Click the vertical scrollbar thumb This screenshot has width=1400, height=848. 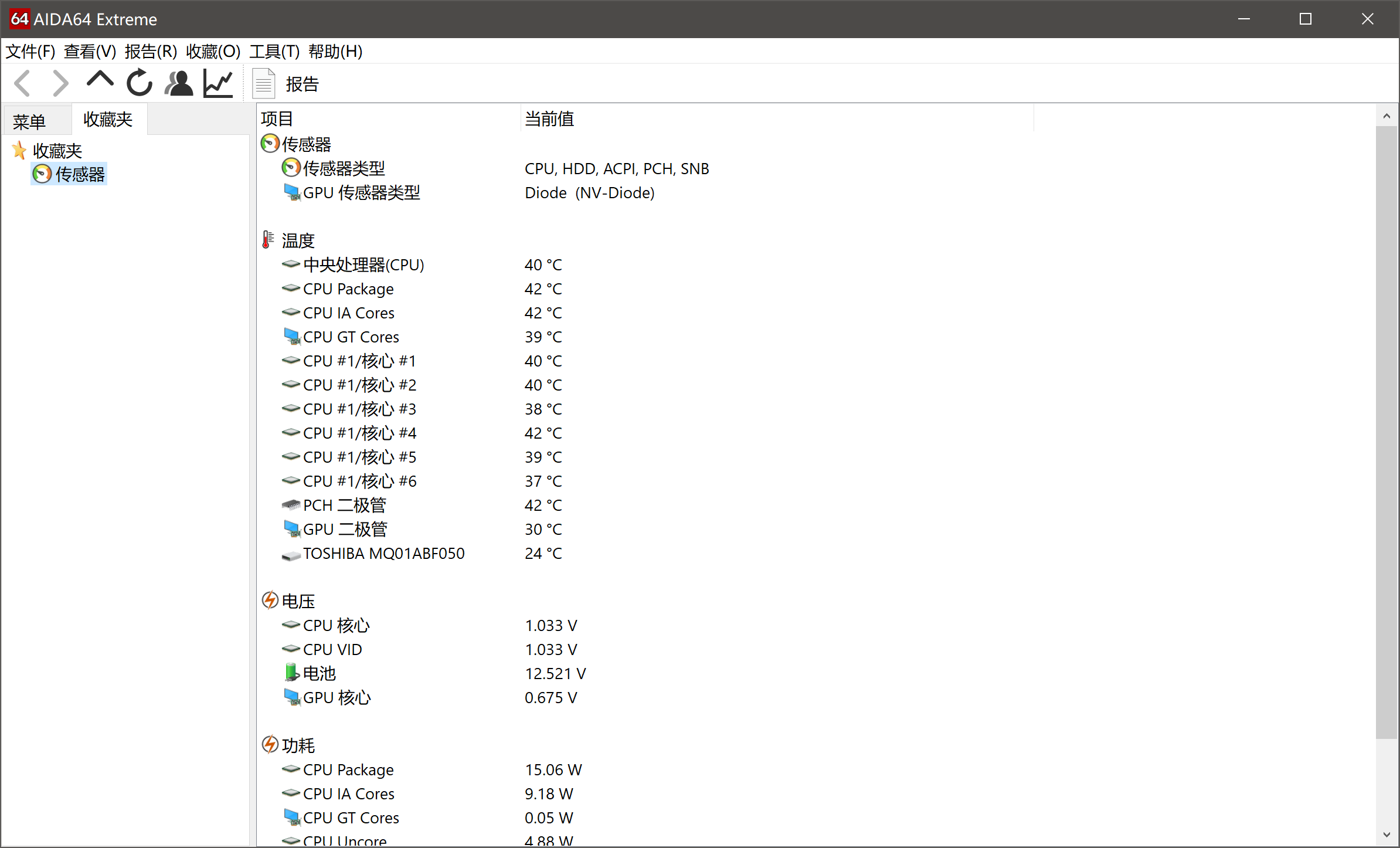1387,433
